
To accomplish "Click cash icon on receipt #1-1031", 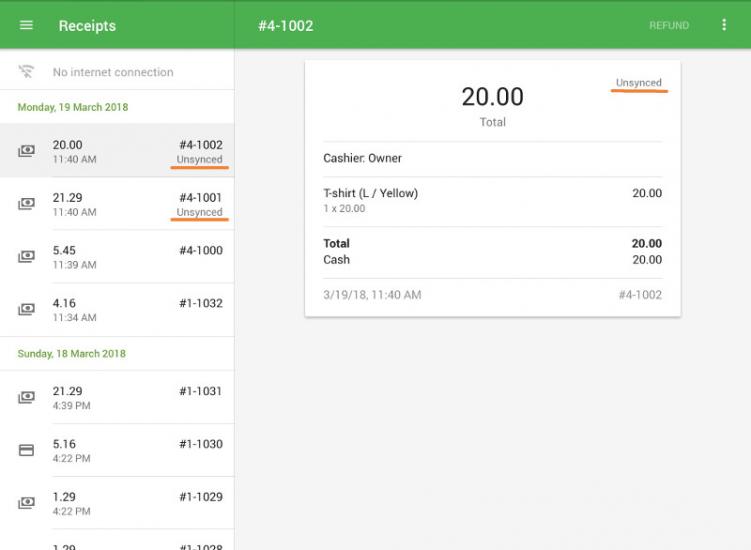I will (26, 398).
